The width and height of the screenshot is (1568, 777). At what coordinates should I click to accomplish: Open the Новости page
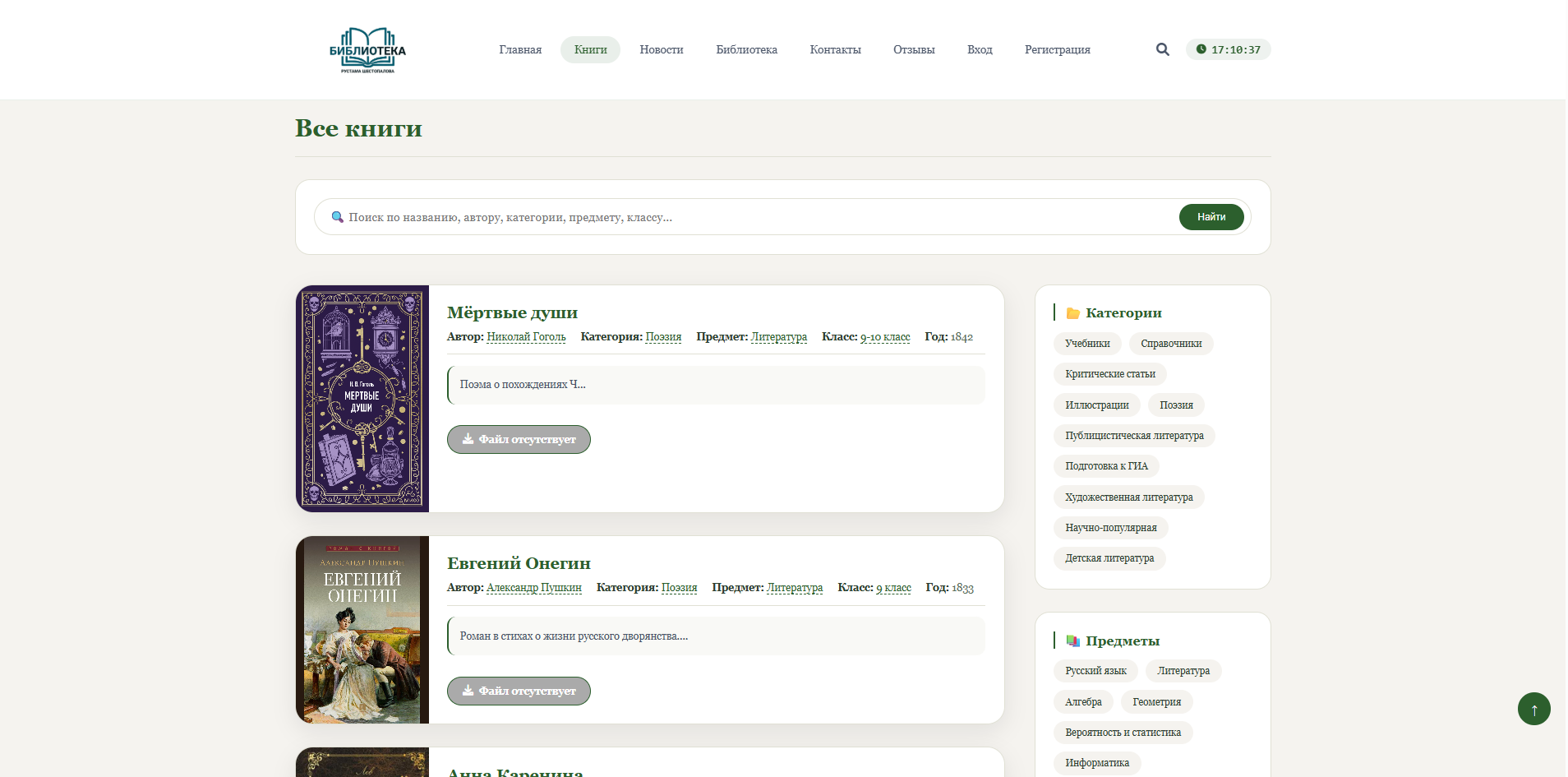pos(662,50)
